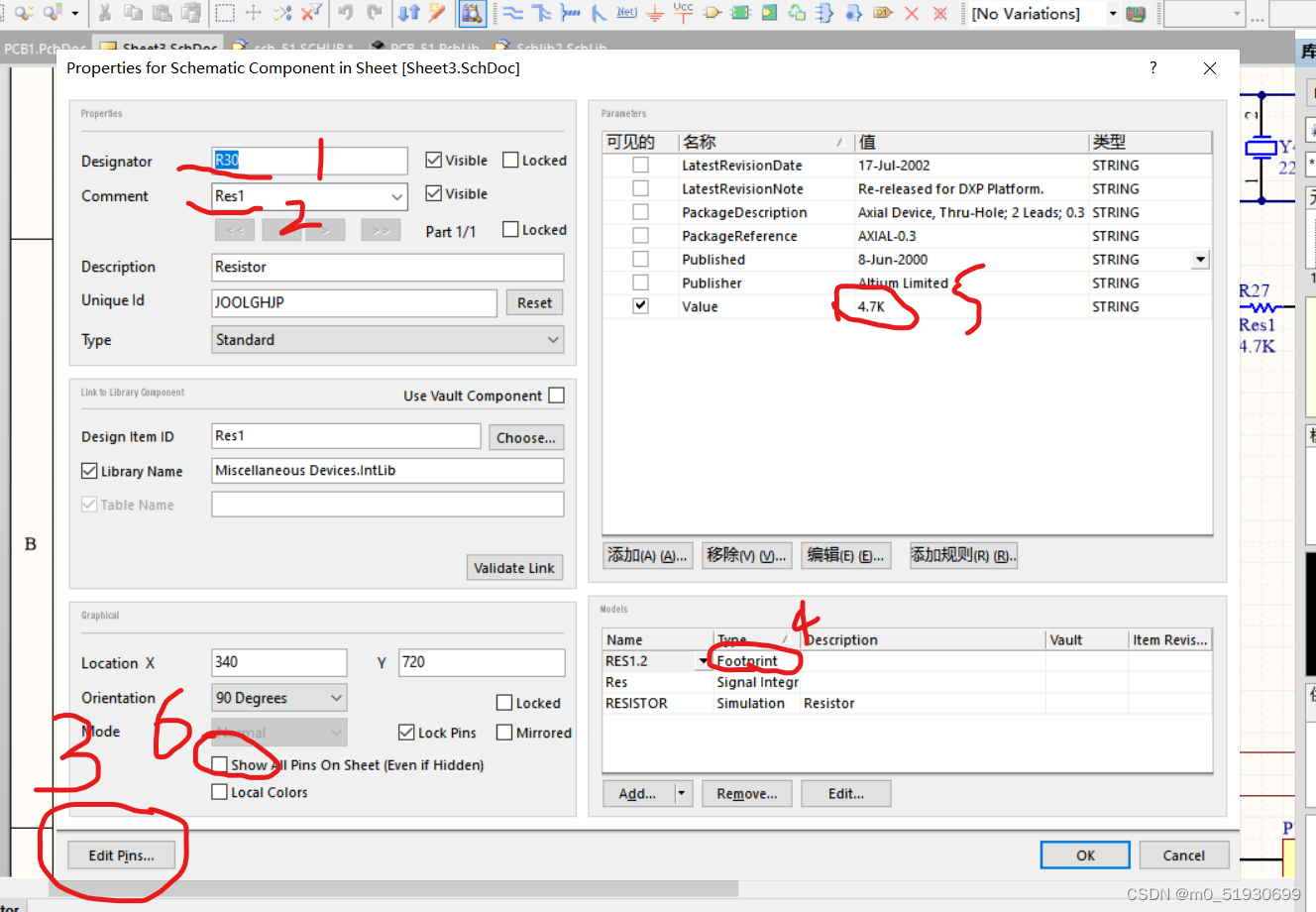Toggle the Library Name checkbox

pyautogui.click(x=89, y=471)
